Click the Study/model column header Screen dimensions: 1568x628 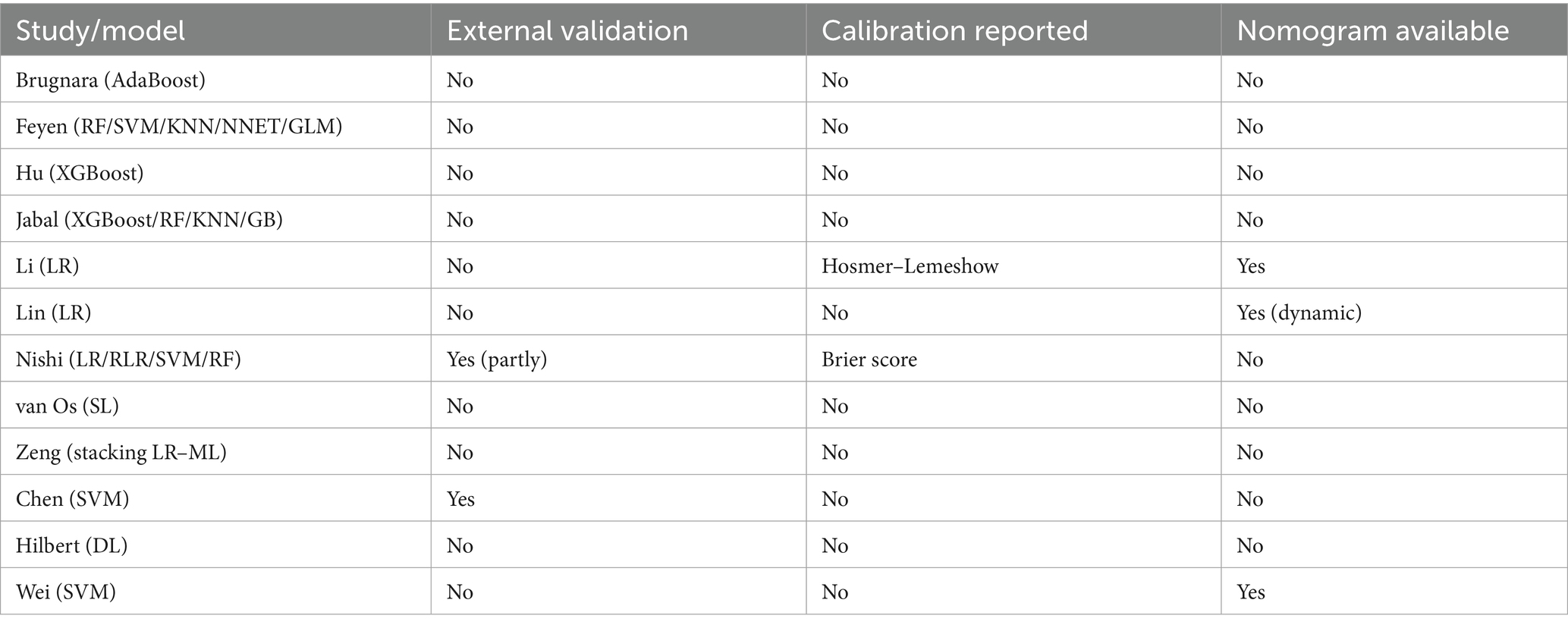tap(101, 30)
